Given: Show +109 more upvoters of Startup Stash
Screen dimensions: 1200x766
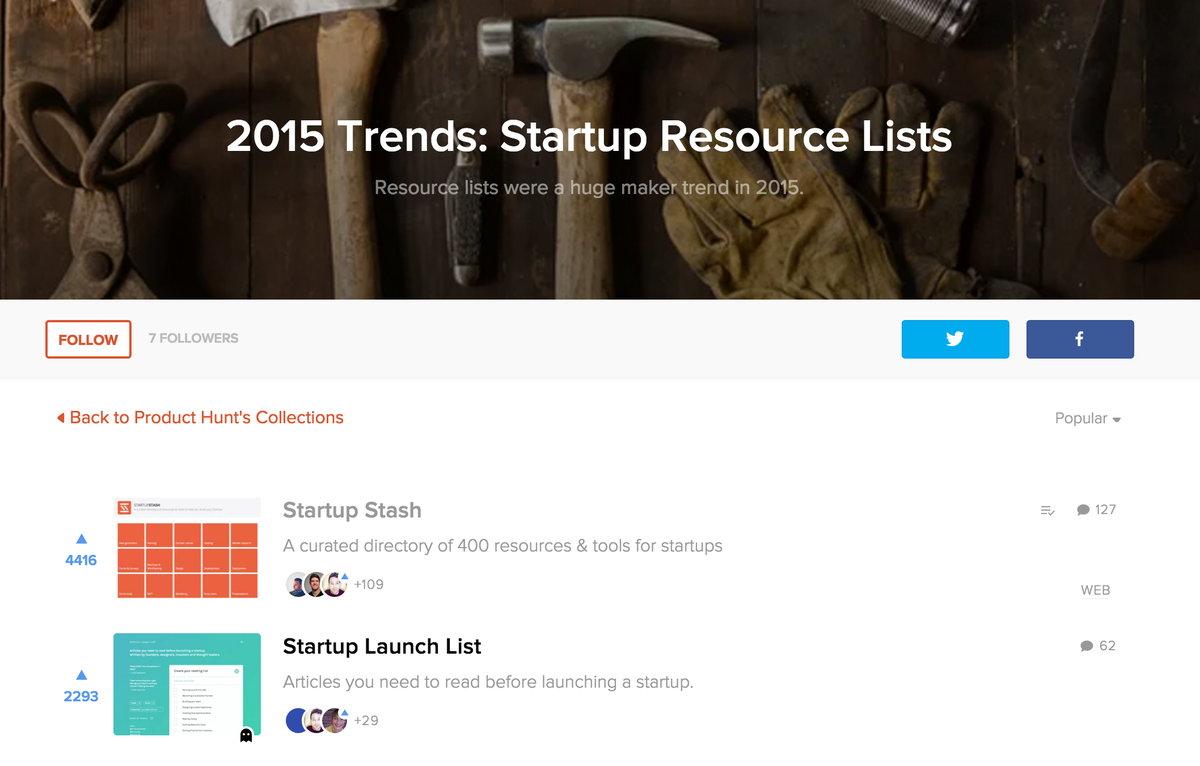Looking at the screenshot, I should coord(369,584).
